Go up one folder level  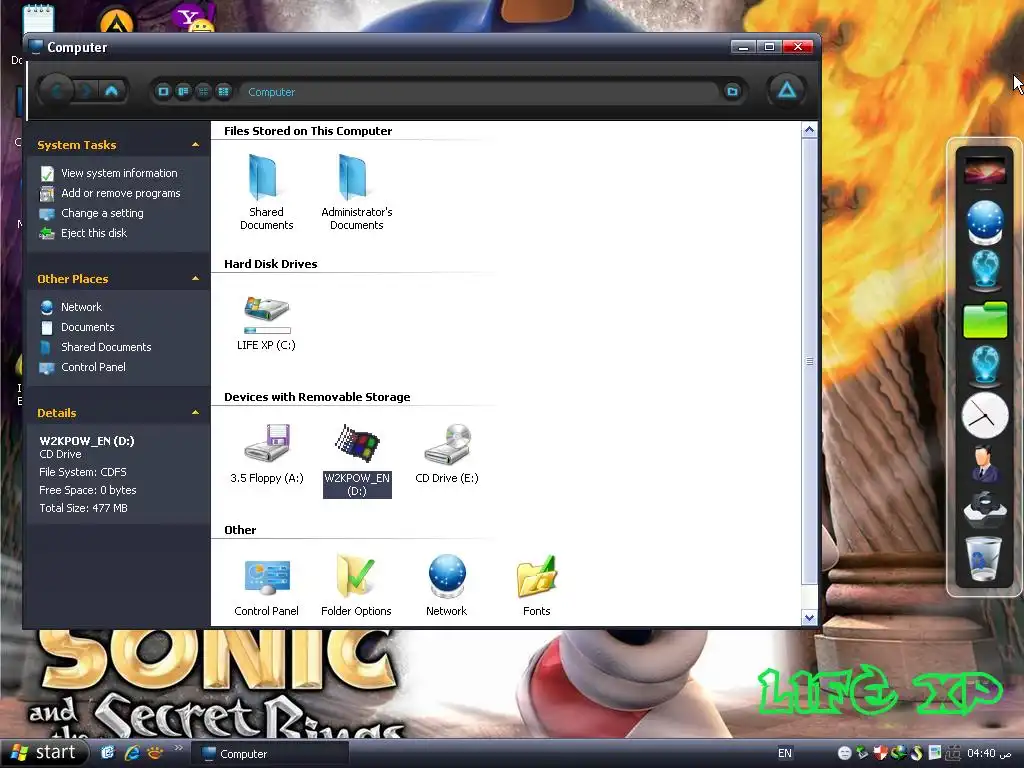click(x=112, y=91)
